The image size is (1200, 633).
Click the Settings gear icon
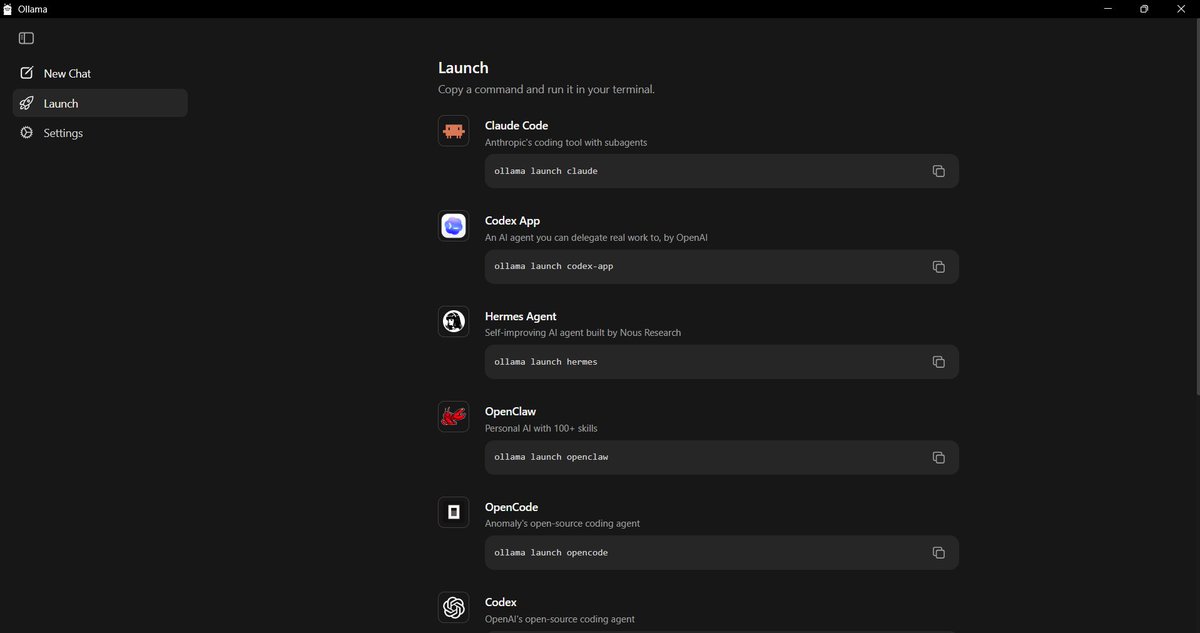click(27, 133)
